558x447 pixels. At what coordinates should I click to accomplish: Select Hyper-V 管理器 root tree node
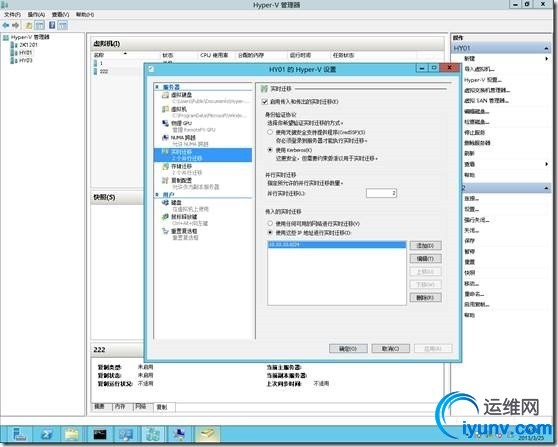pyautogui.click(x=27, y=37)
